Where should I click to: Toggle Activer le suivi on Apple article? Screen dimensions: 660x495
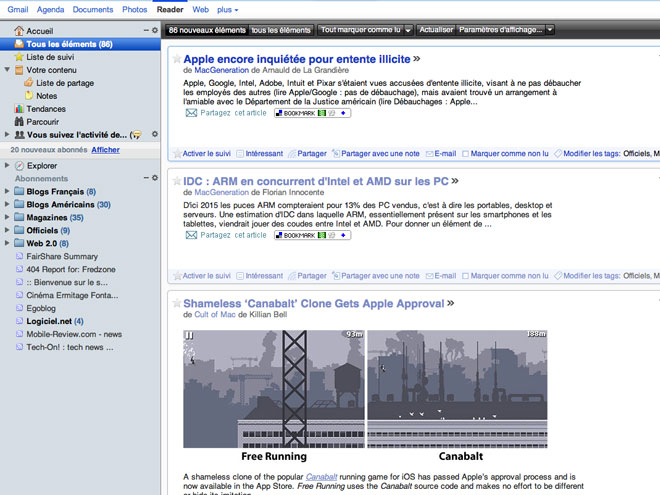[x=202, y=154]
